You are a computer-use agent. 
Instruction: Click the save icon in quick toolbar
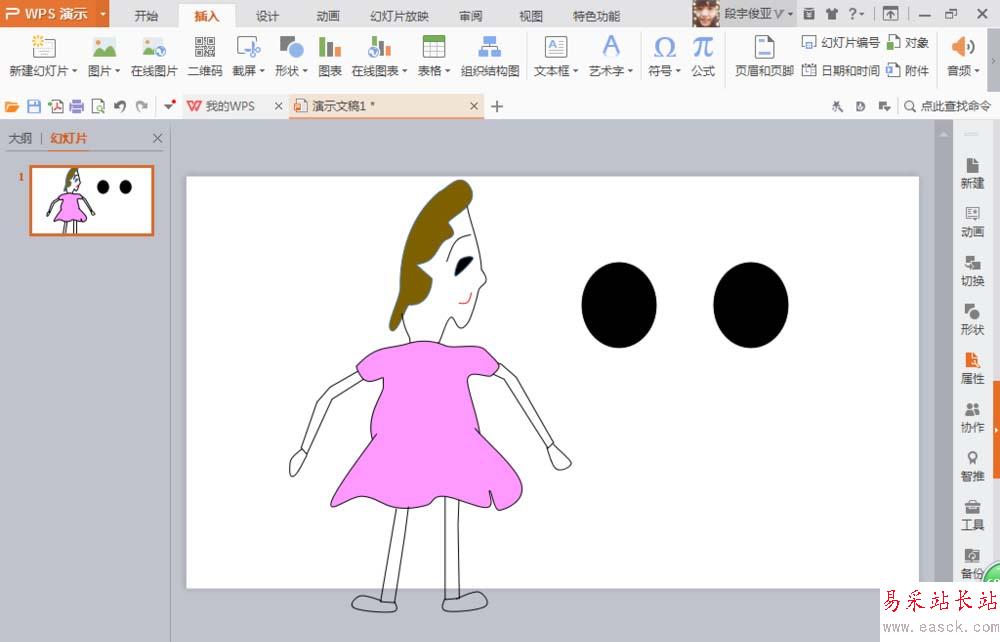34,106
